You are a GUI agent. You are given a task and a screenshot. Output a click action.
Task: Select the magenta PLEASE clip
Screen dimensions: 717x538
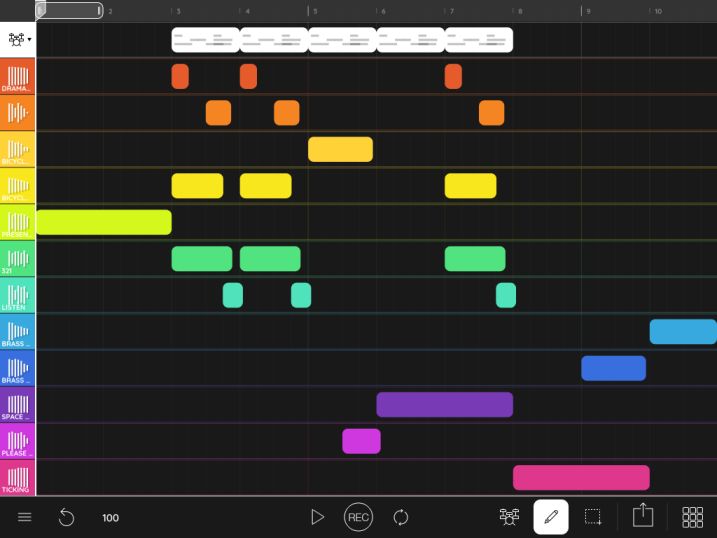point(361,441)
